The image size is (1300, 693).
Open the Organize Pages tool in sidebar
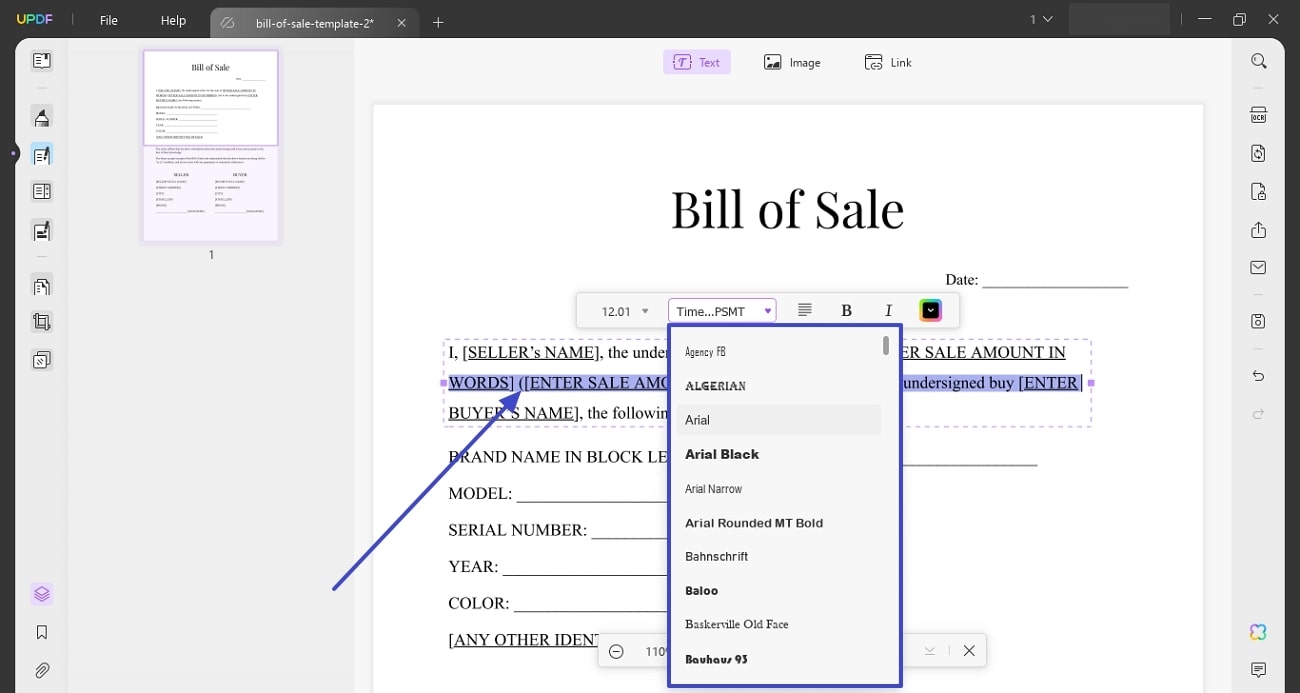[41, 191]
